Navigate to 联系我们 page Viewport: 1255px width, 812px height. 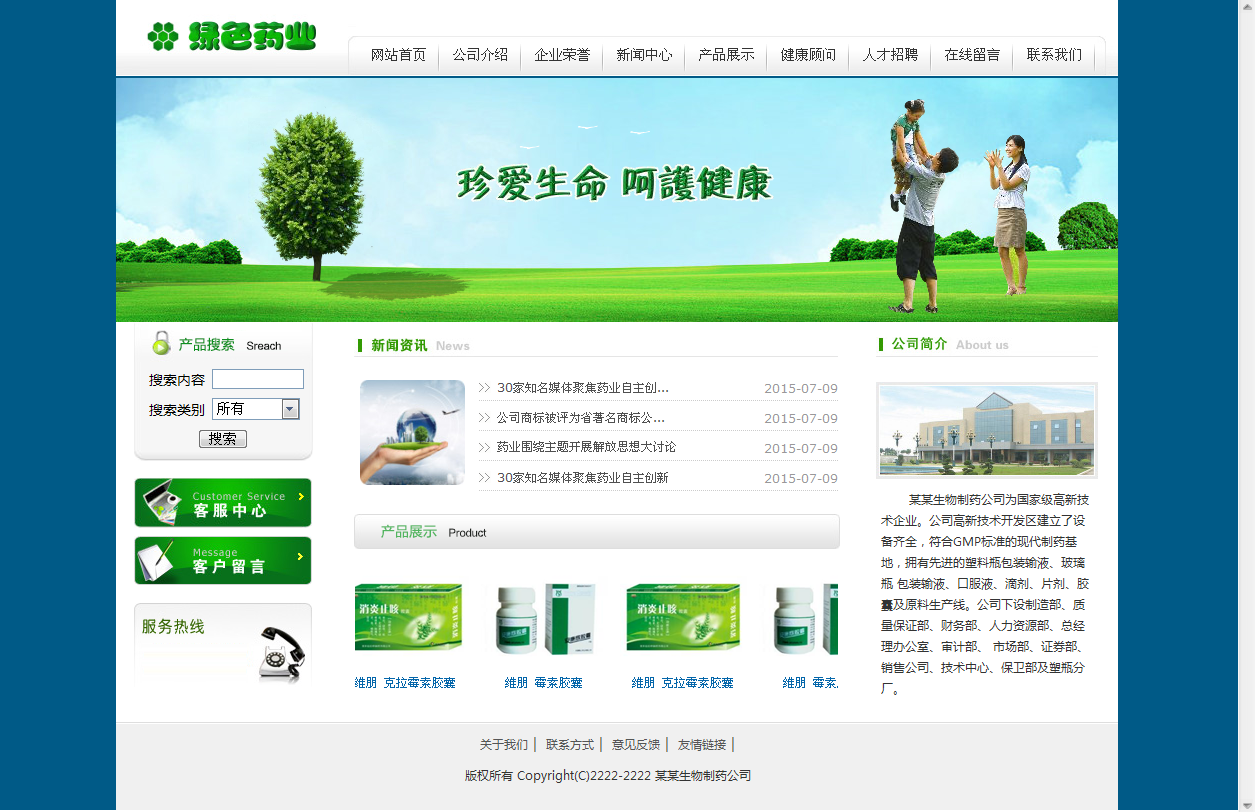(1054, 55)
